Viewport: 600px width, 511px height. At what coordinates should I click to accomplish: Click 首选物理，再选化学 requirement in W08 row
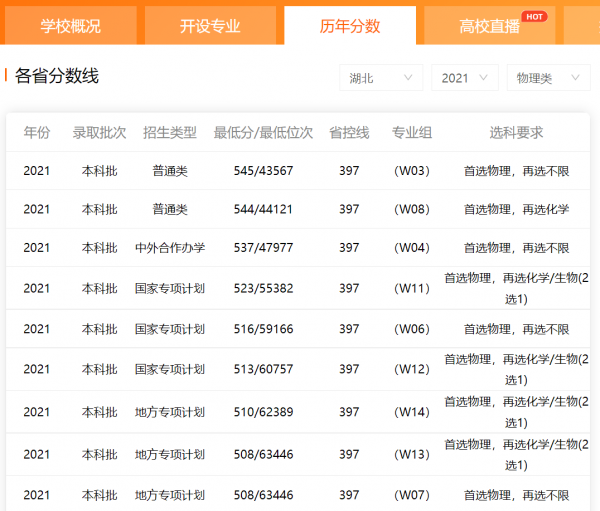point(517,209)
